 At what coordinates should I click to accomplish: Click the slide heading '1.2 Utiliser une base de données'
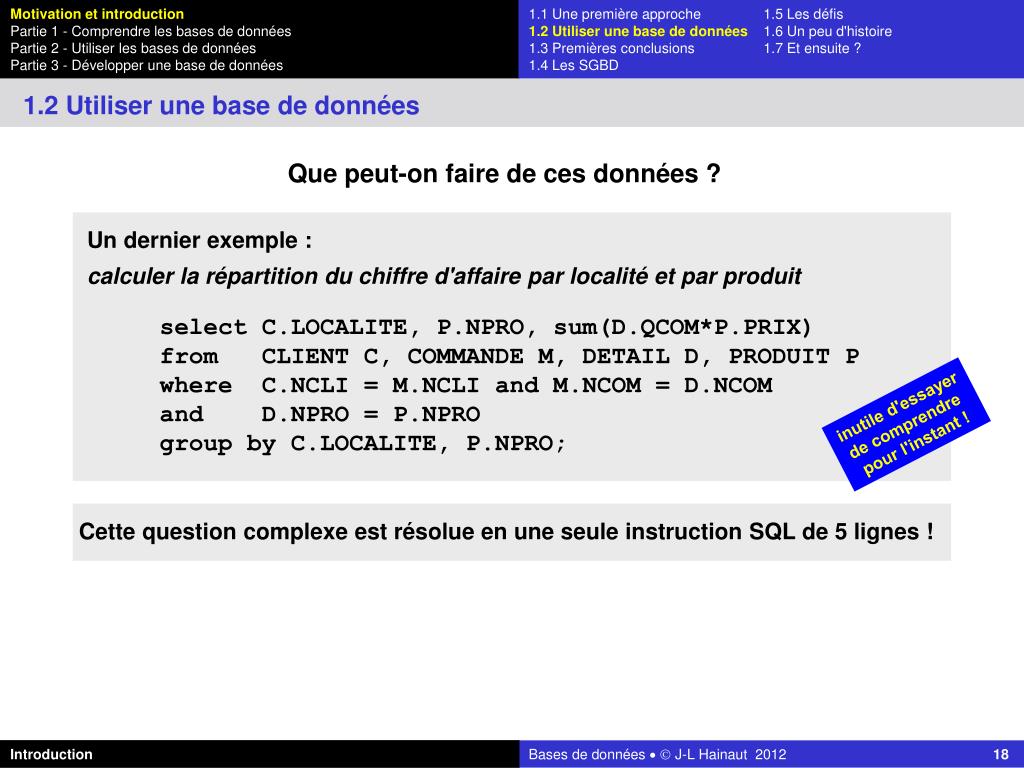221,105
